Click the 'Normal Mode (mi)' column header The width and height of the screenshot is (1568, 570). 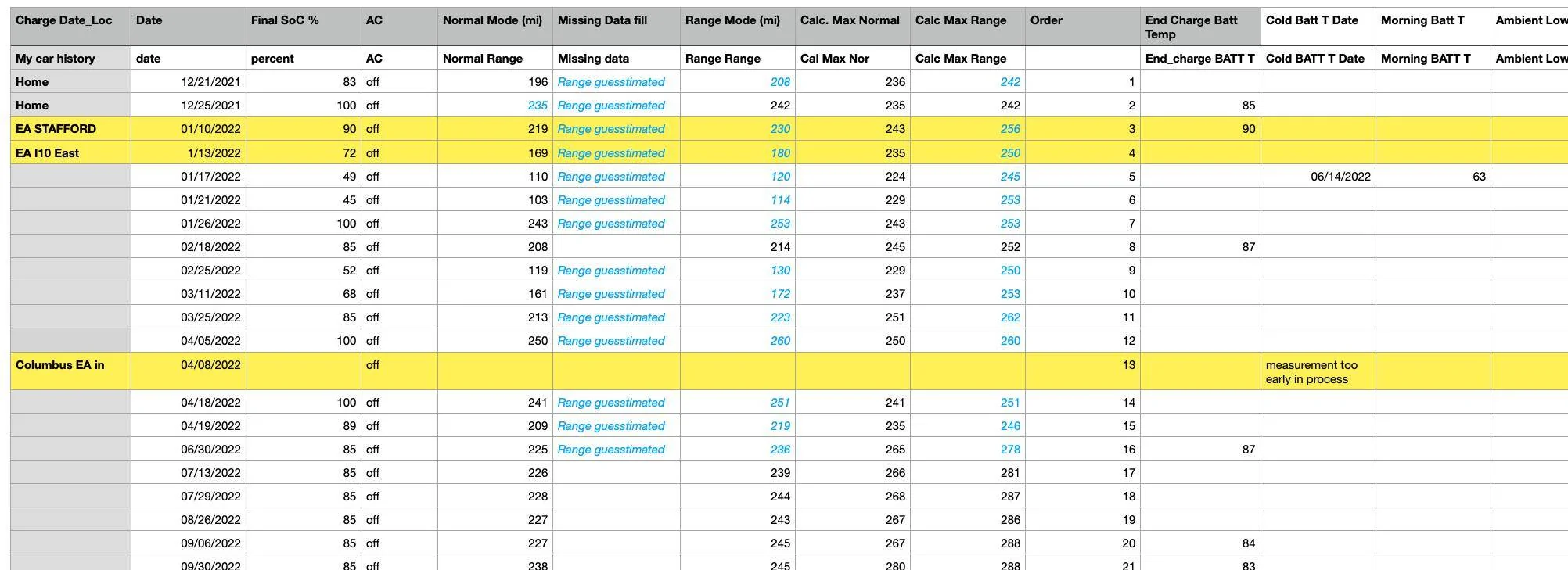tap(494, 27)
